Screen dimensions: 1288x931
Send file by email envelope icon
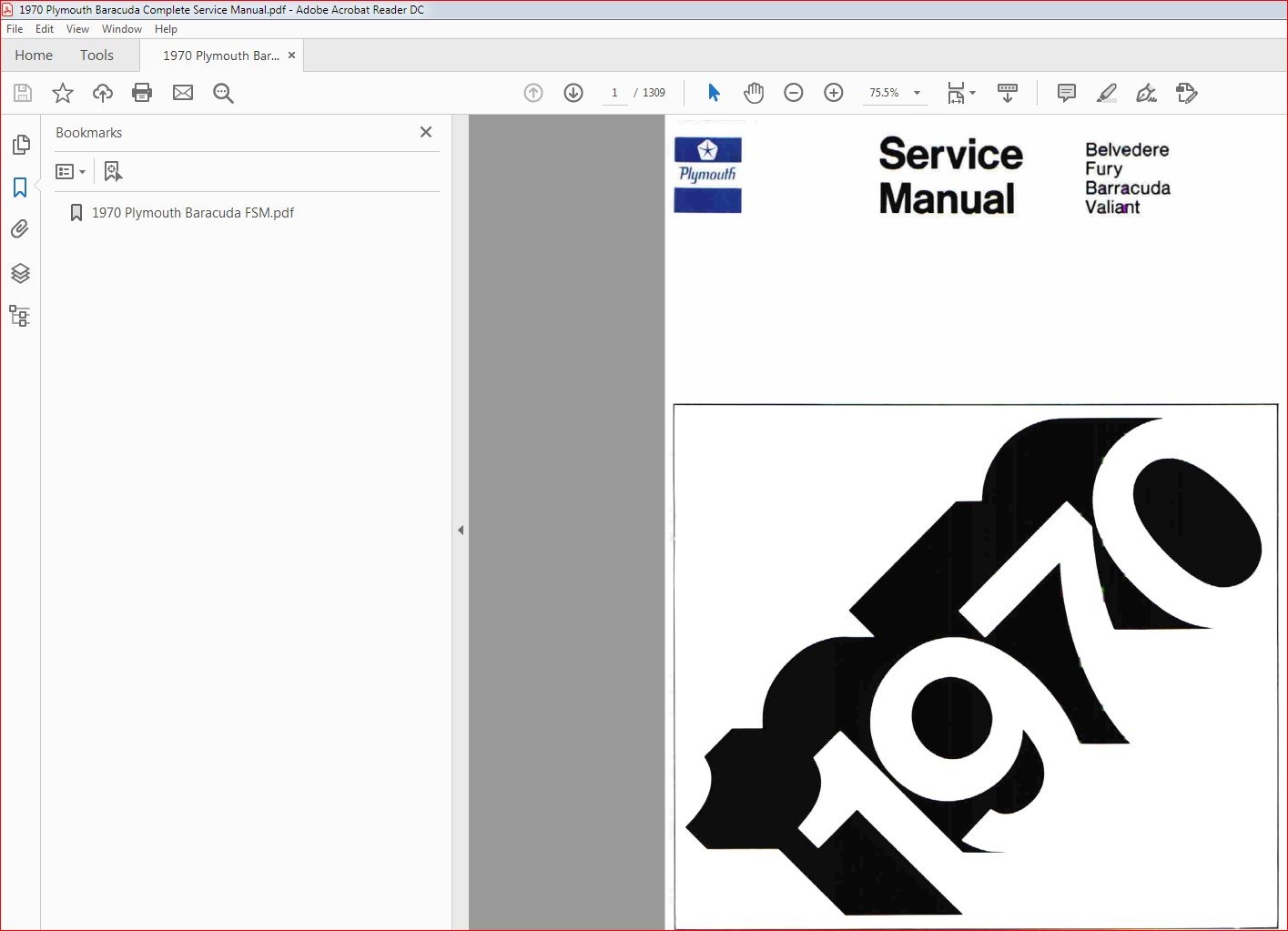183,93
